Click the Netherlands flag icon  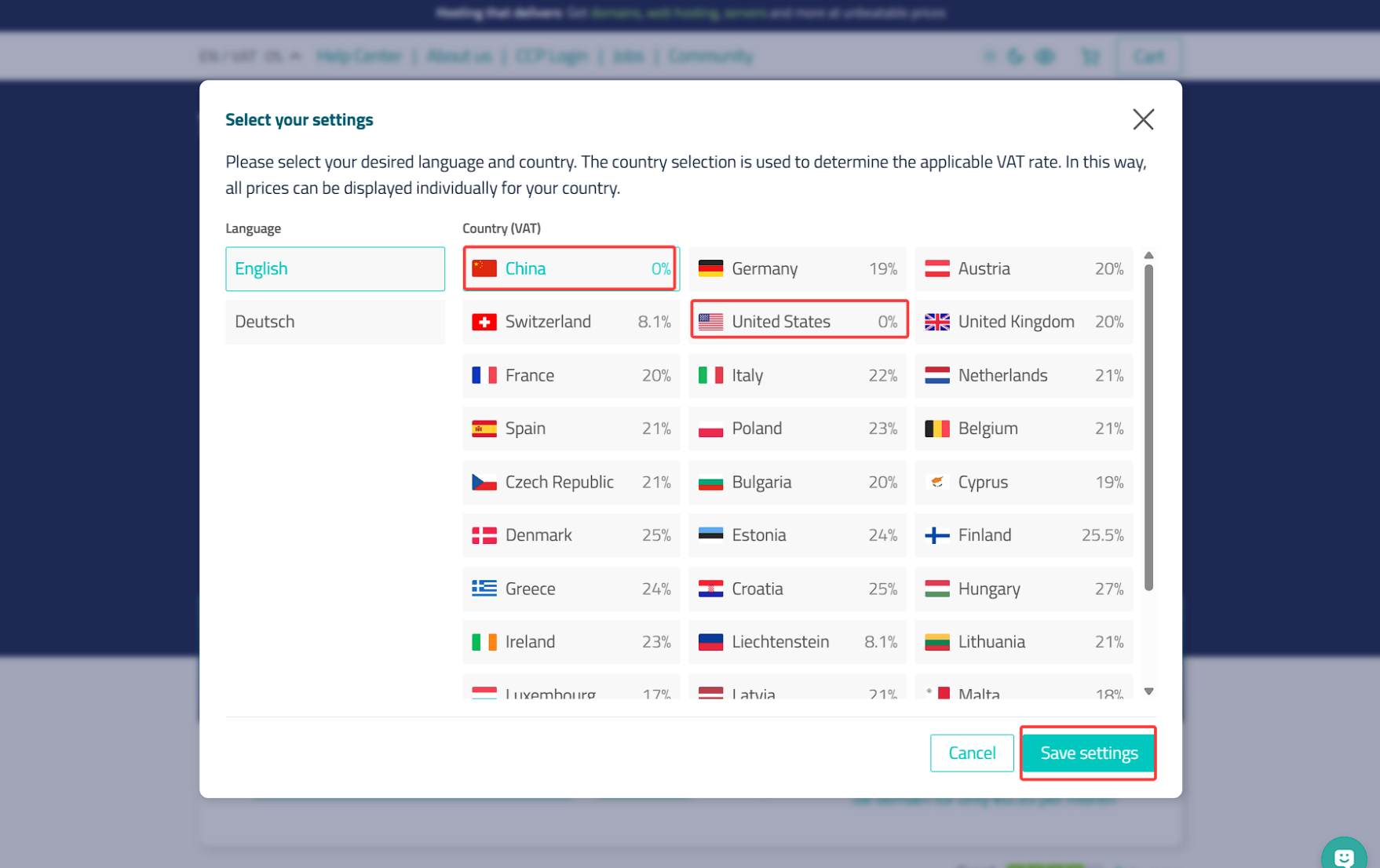click(937, 375)
